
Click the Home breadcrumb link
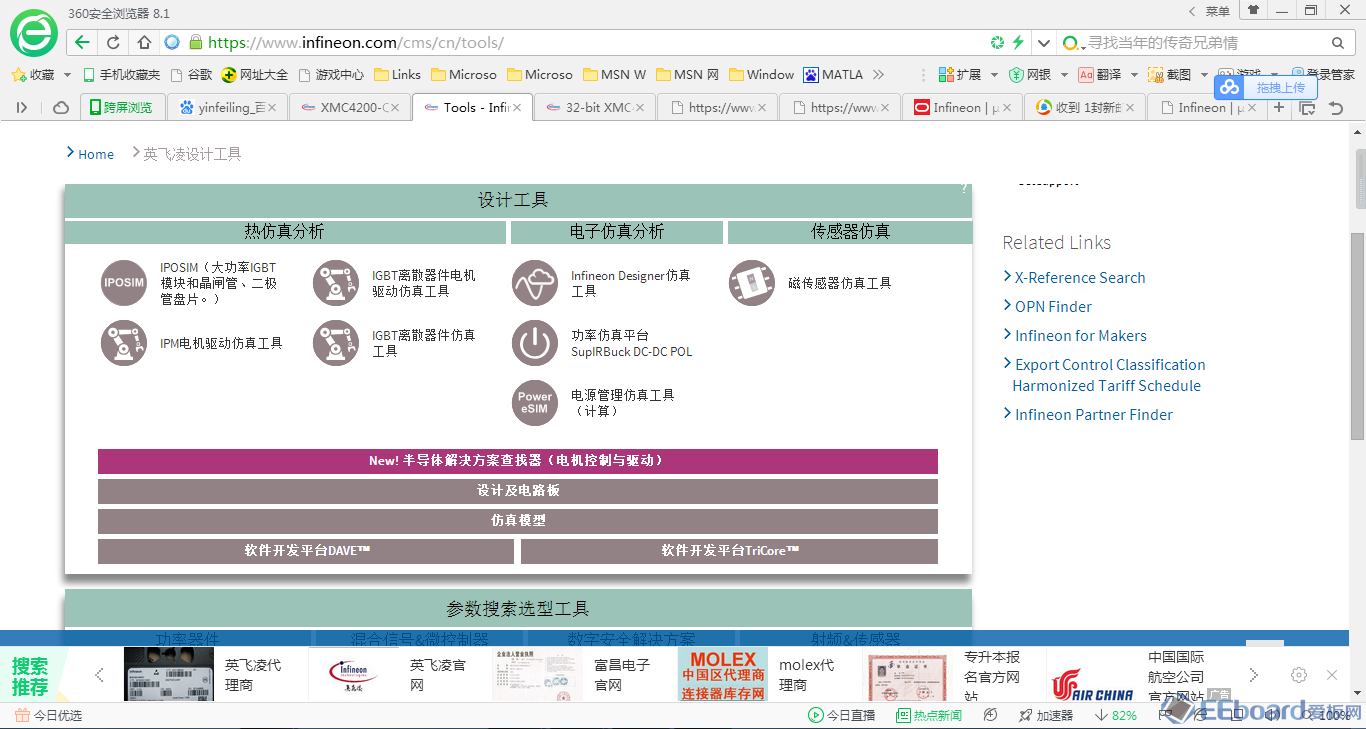click(x=96, y=154)
